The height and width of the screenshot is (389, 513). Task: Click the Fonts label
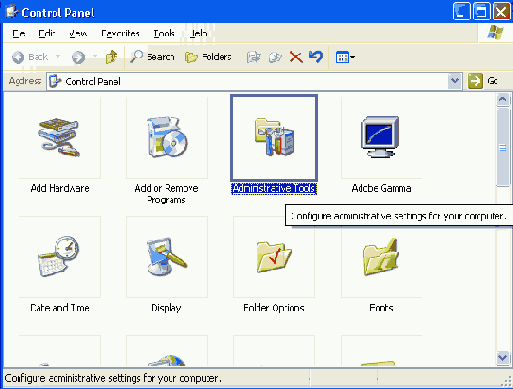(381, 308)
